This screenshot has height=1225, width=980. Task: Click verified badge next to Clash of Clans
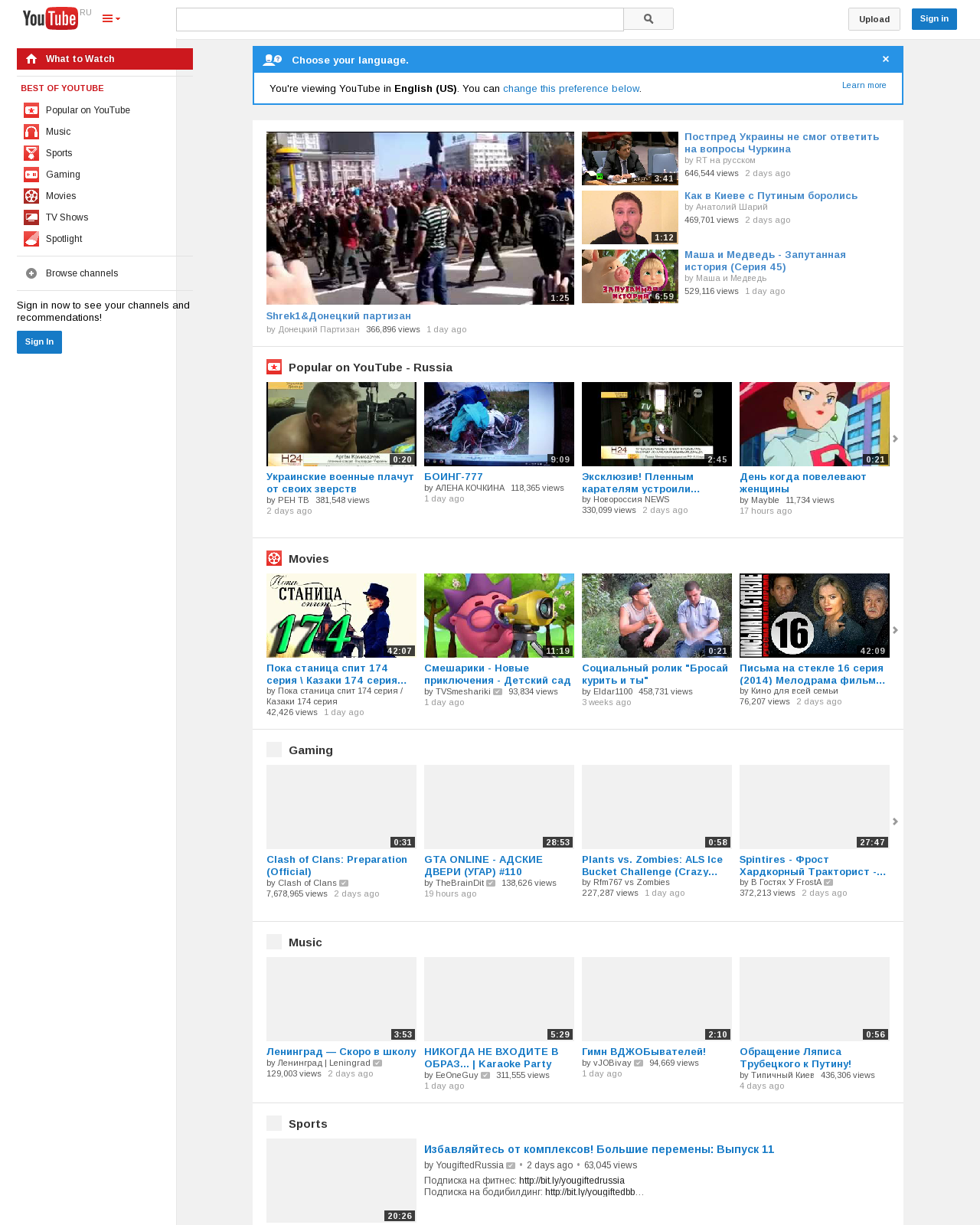coord(344,884)
